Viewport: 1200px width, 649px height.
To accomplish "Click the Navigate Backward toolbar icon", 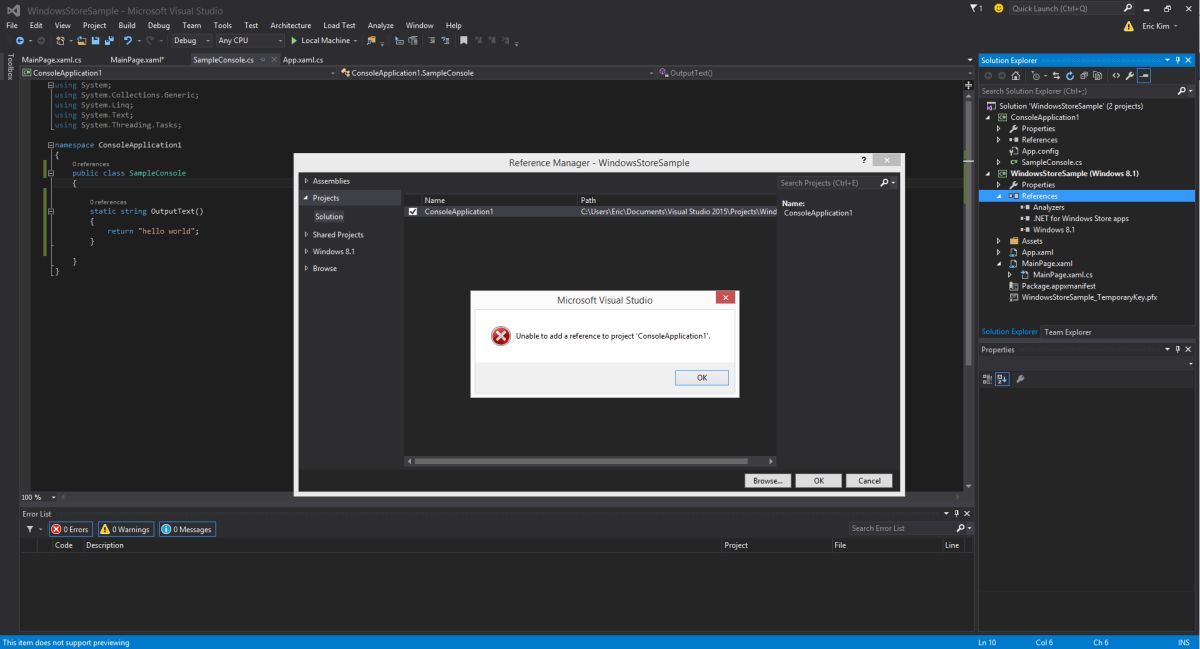I will (x=19, y=41).
